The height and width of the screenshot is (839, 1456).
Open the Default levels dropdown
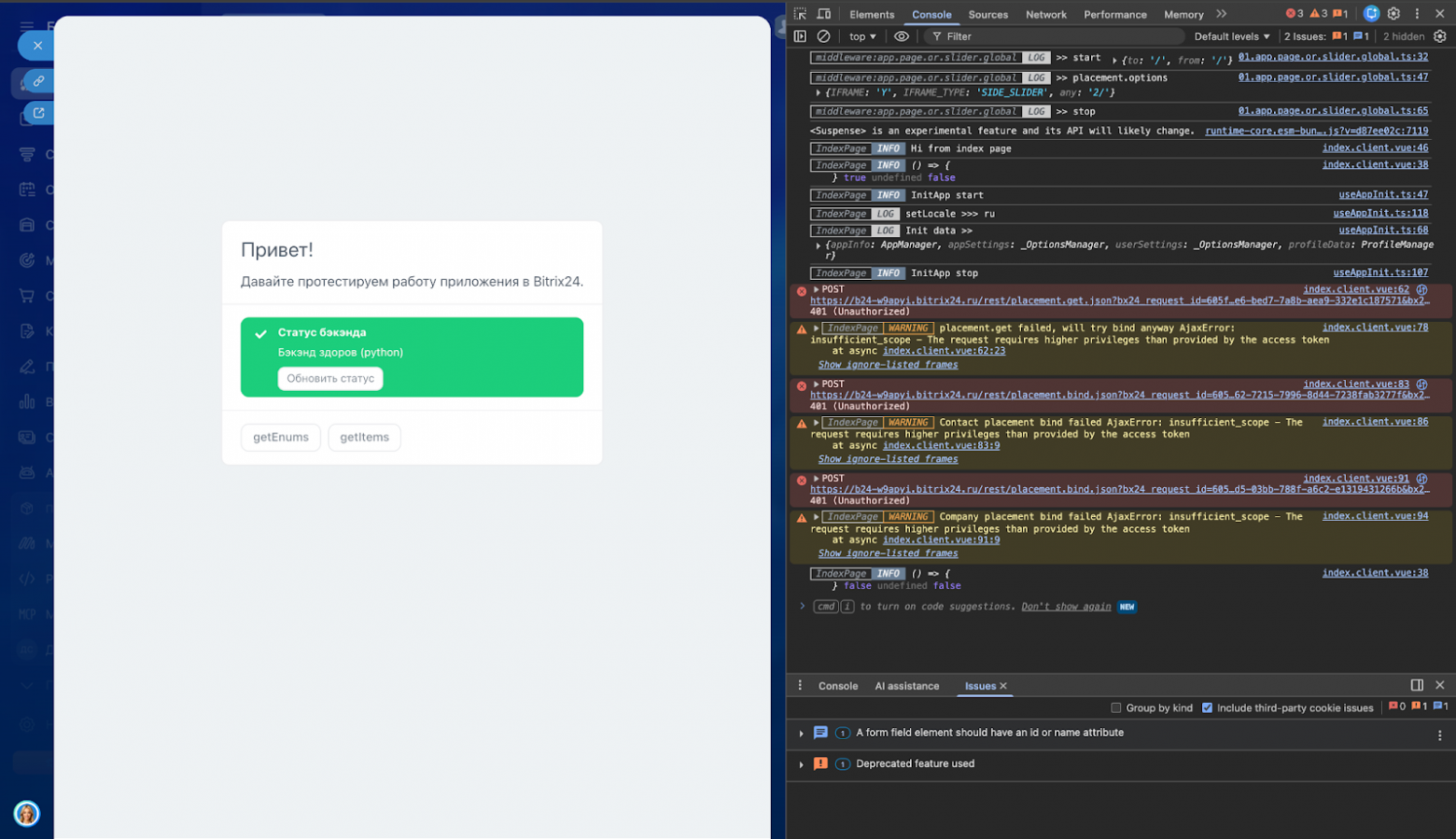[x=1231, y=36]
